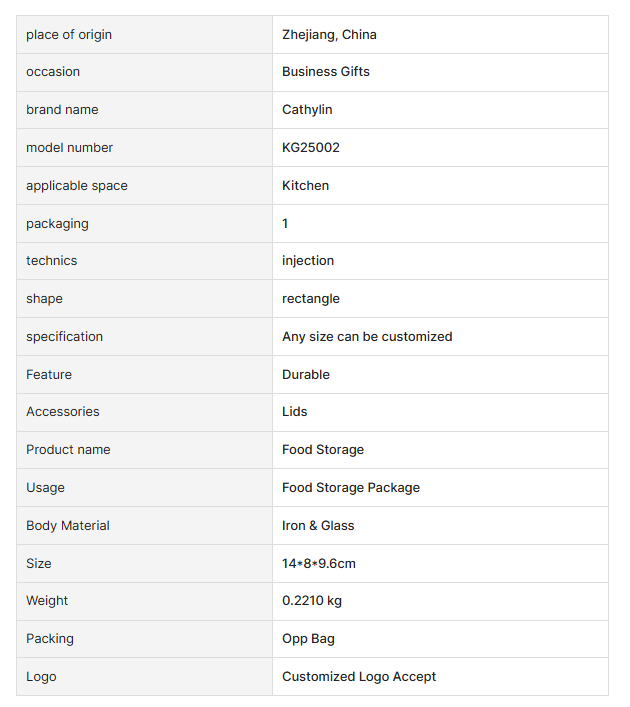The height and width of the screenshot is (707, 630).
Task: Select the 'Business Gifts' occasion cell
Action: coord(325,72)
